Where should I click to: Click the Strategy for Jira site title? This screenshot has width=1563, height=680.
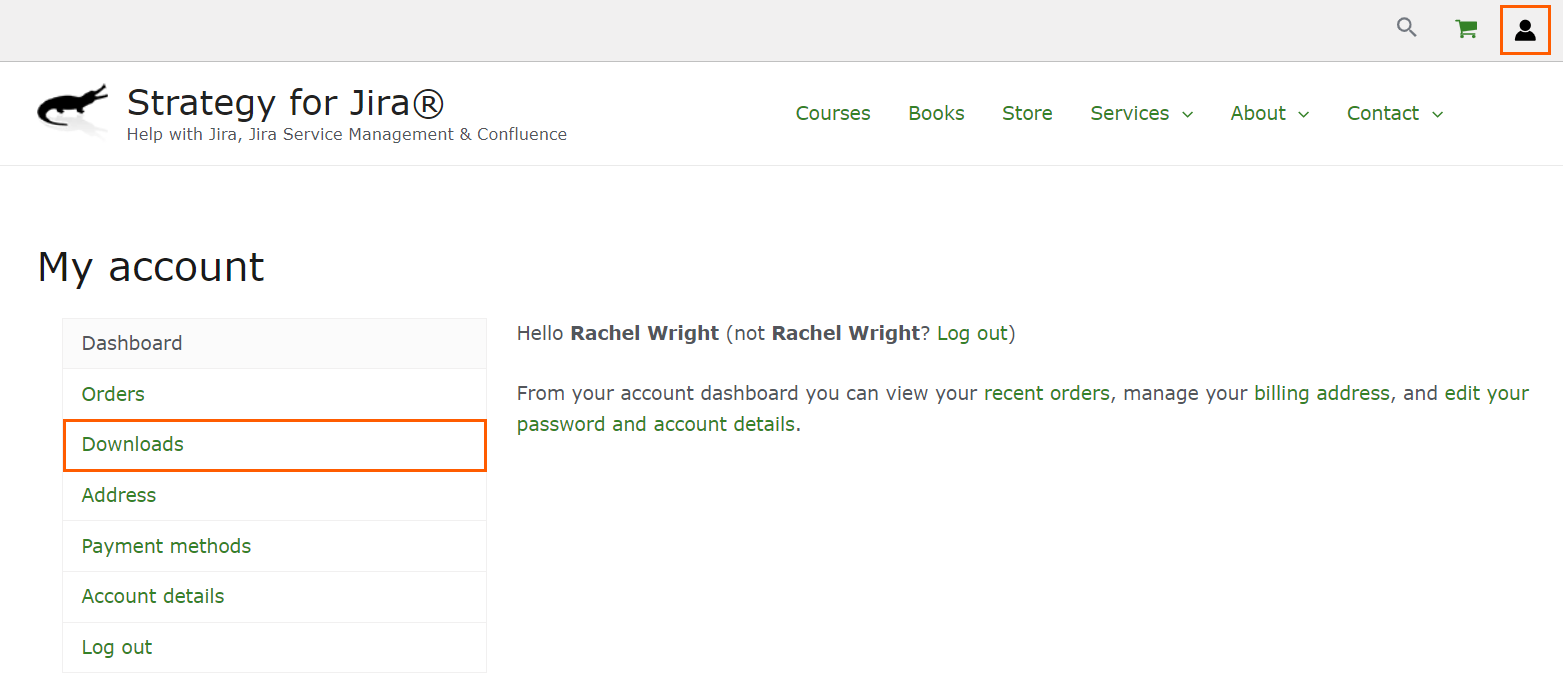[x=285, y=103]
